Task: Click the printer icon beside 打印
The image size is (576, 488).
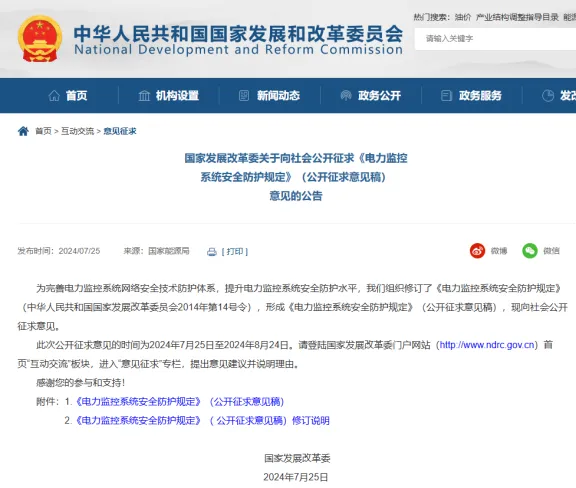Action: 212,252
